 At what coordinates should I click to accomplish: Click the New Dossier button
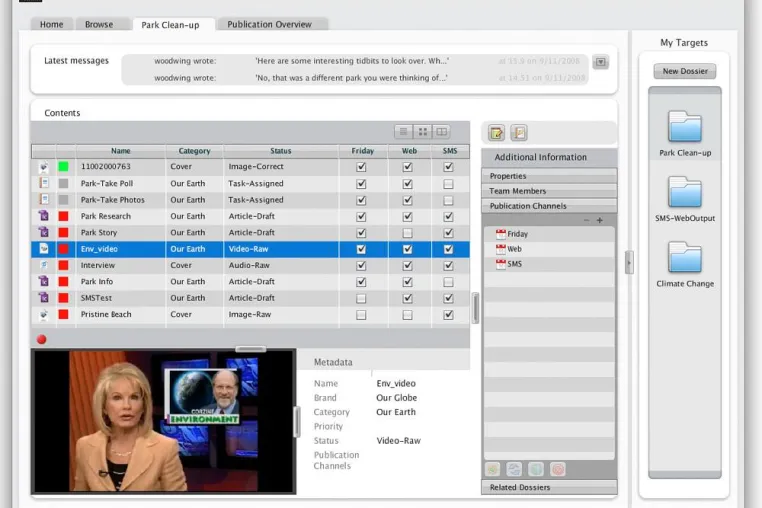pos(685,71)
